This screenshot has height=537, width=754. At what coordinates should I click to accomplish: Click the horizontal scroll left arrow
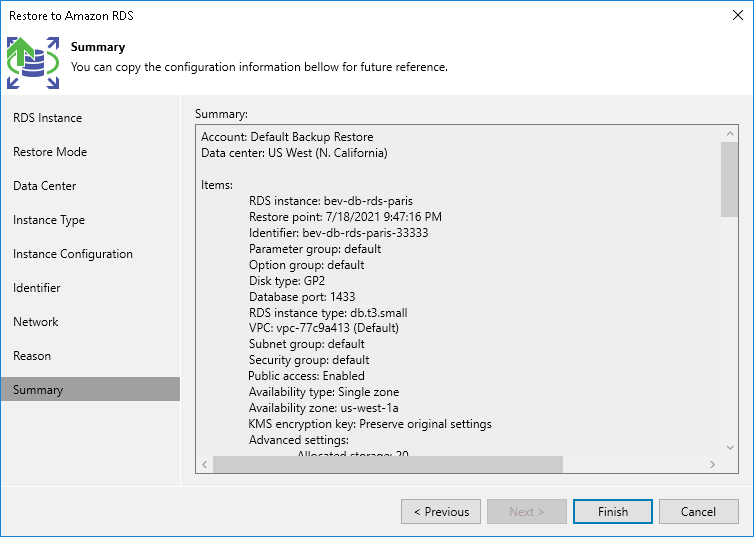click(205, 465)
